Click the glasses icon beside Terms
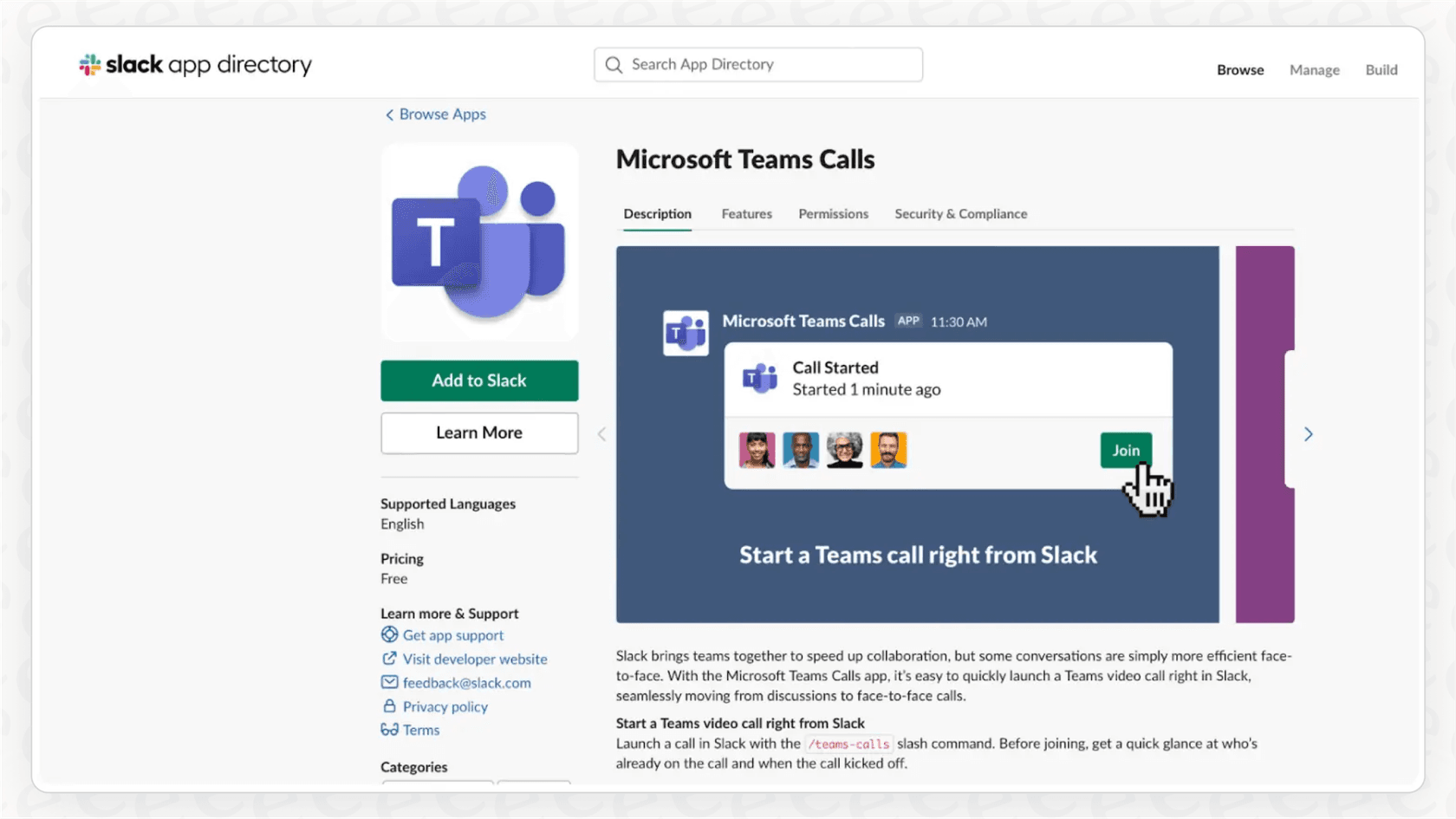Screen dimensions: 1456x819 (391, 730)
